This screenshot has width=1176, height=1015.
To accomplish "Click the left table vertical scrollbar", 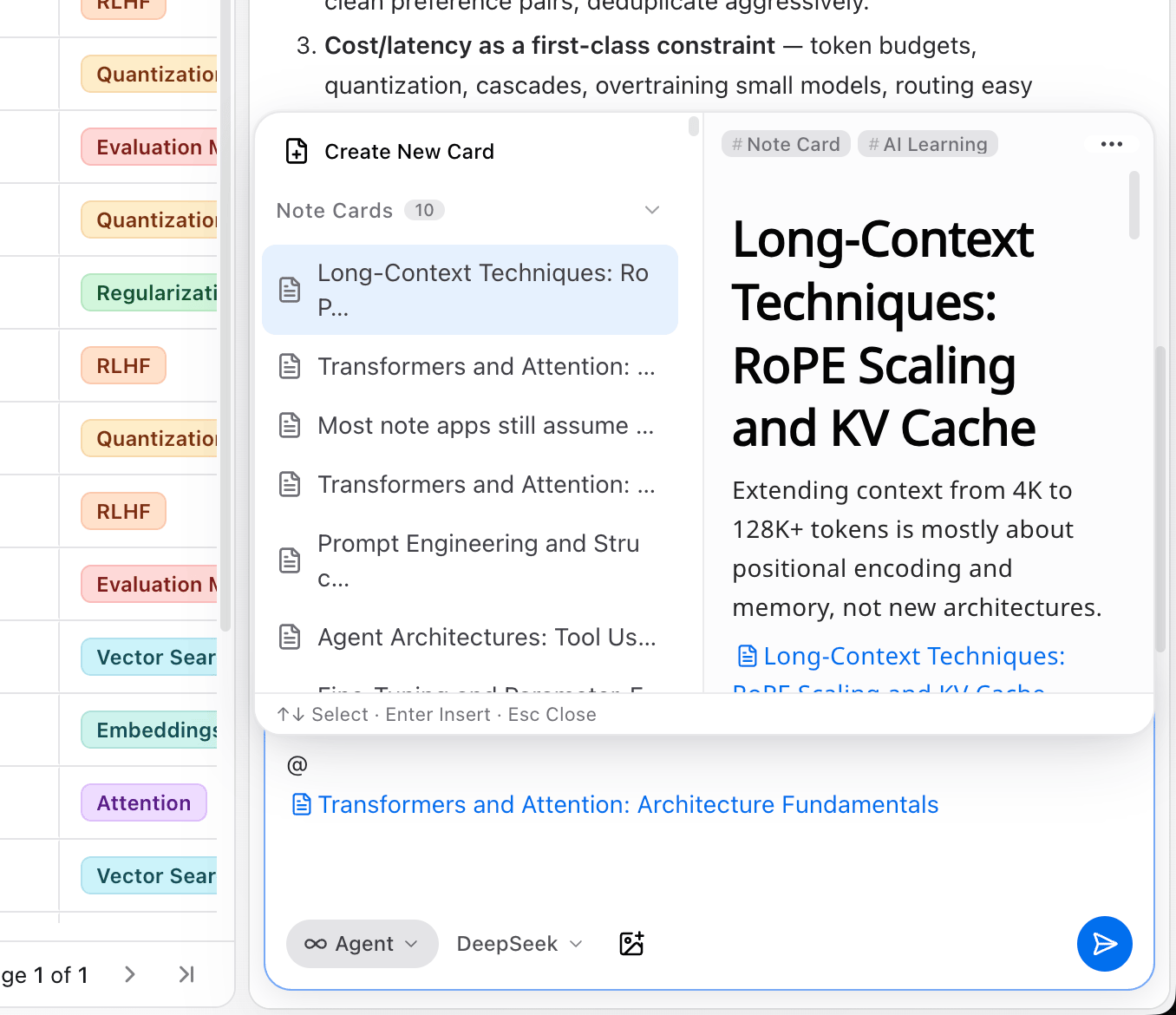I will pos(225,316).
